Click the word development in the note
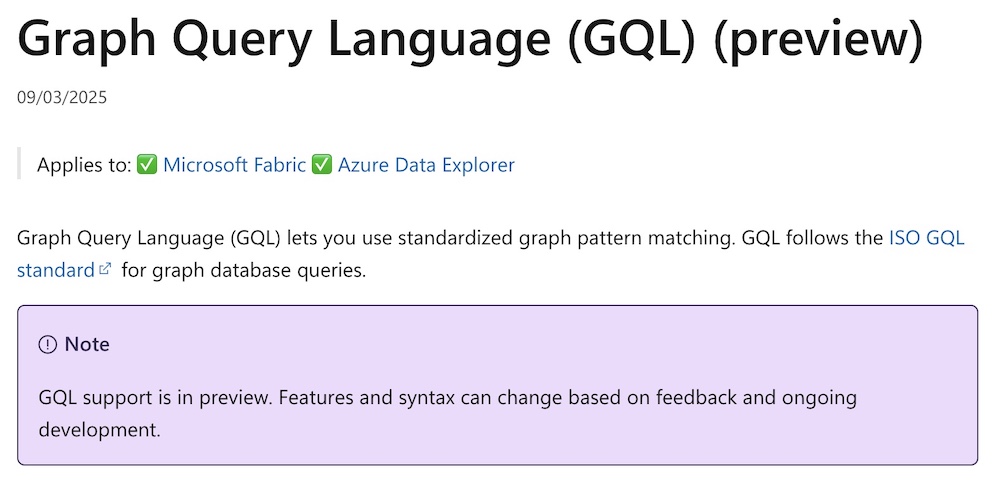Viewport: 1000px width, 484px height. tap(99, 430)
